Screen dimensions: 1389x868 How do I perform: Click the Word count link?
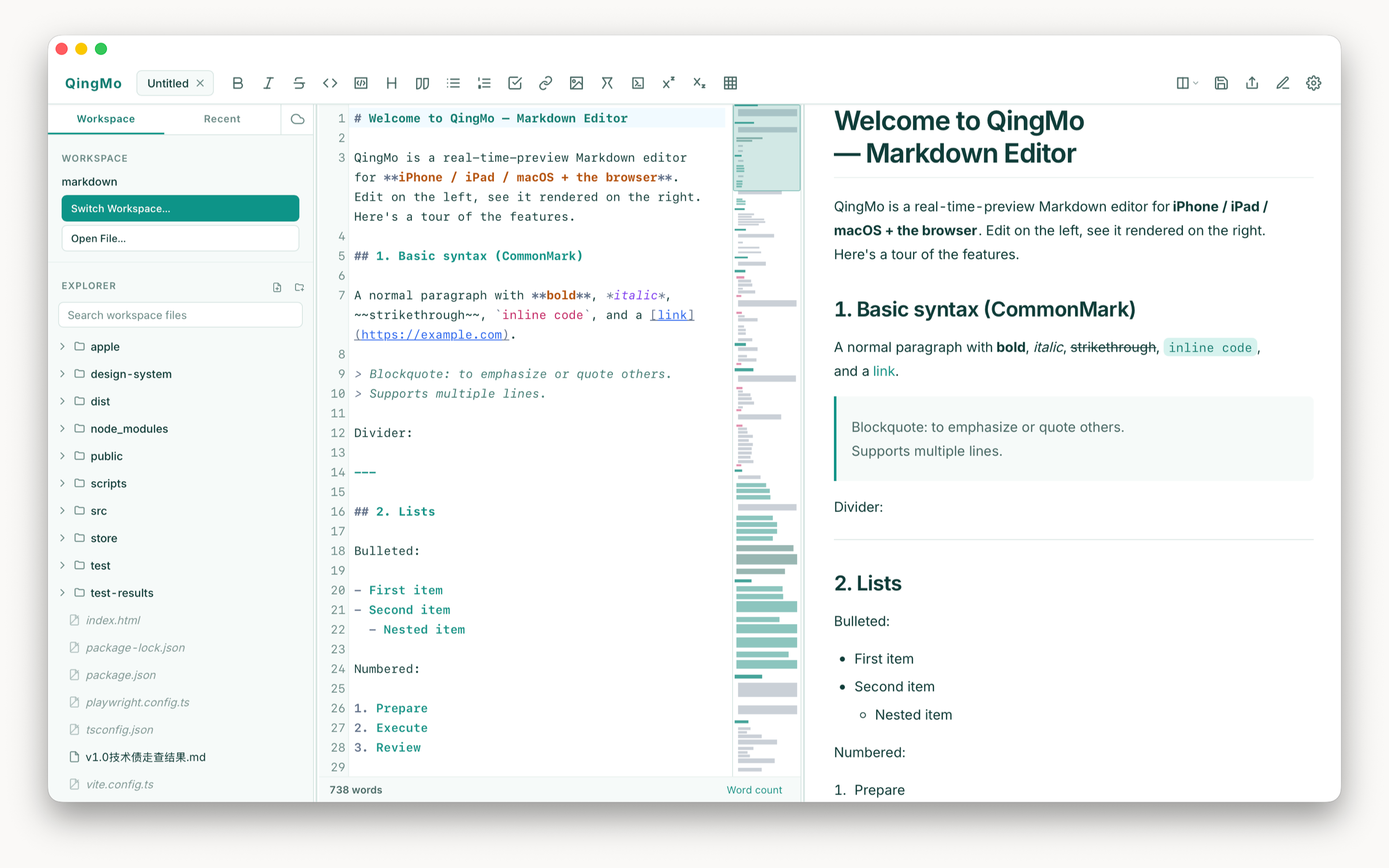click(x=754, y=790)
